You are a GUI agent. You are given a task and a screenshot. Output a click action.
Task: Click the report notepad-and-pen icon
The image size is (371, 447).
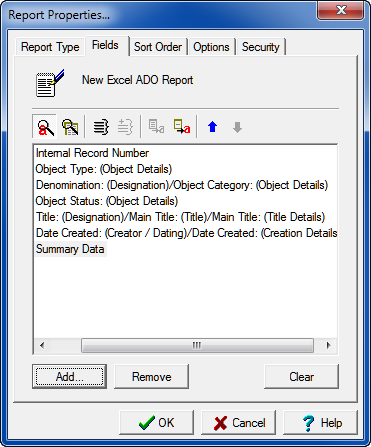[x=50, y=83]
